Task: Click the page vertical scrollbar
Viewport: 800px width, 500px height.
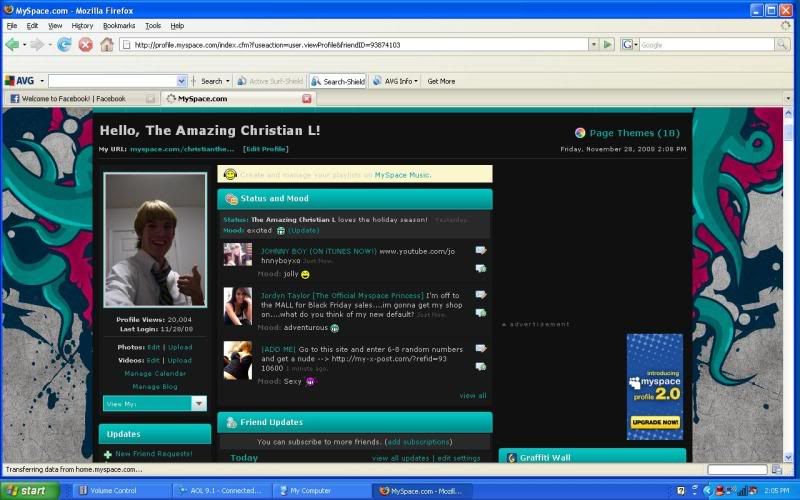Action: (788, 285)
